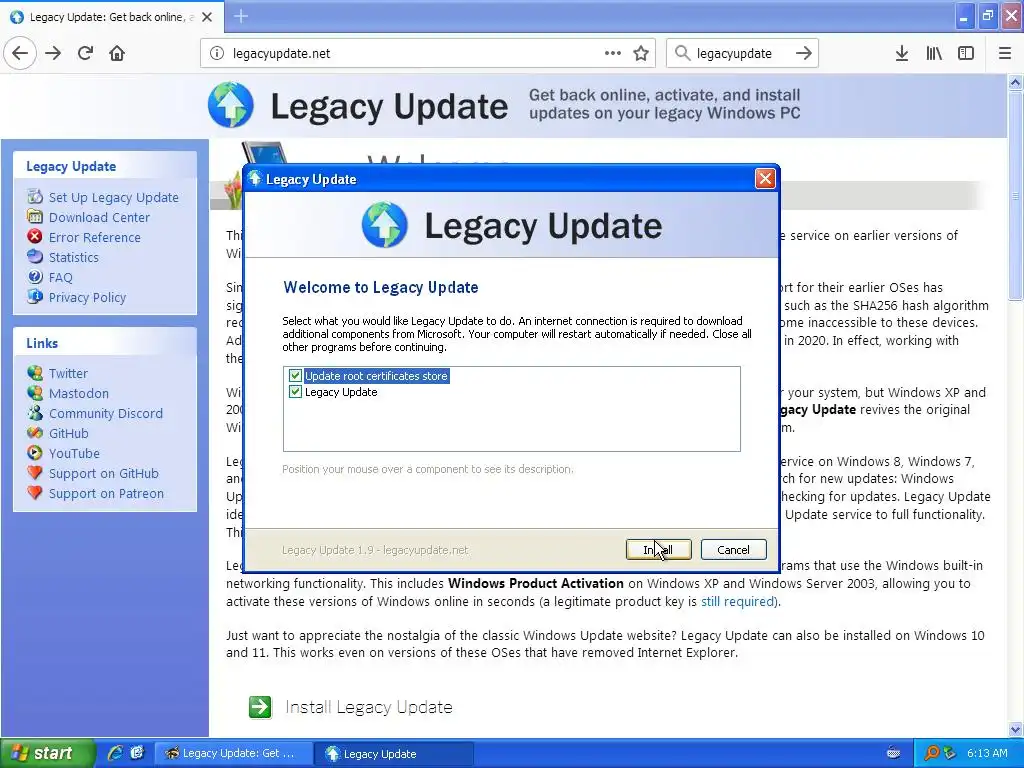Click the YouTube media player icon
Viewport: 1024px width, 768px height.
pyautogui.click(x=35, y=453)
